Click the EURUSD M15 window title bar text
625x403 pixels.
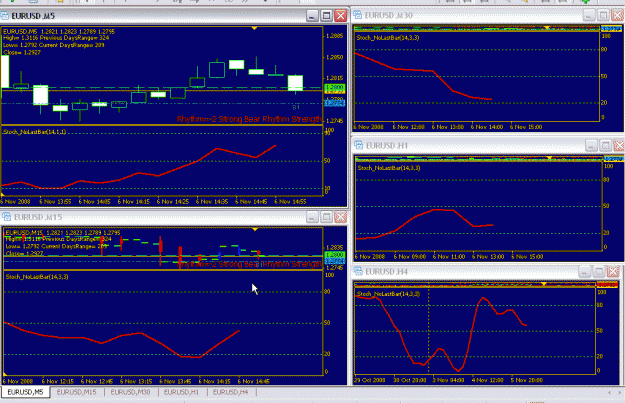38,217
